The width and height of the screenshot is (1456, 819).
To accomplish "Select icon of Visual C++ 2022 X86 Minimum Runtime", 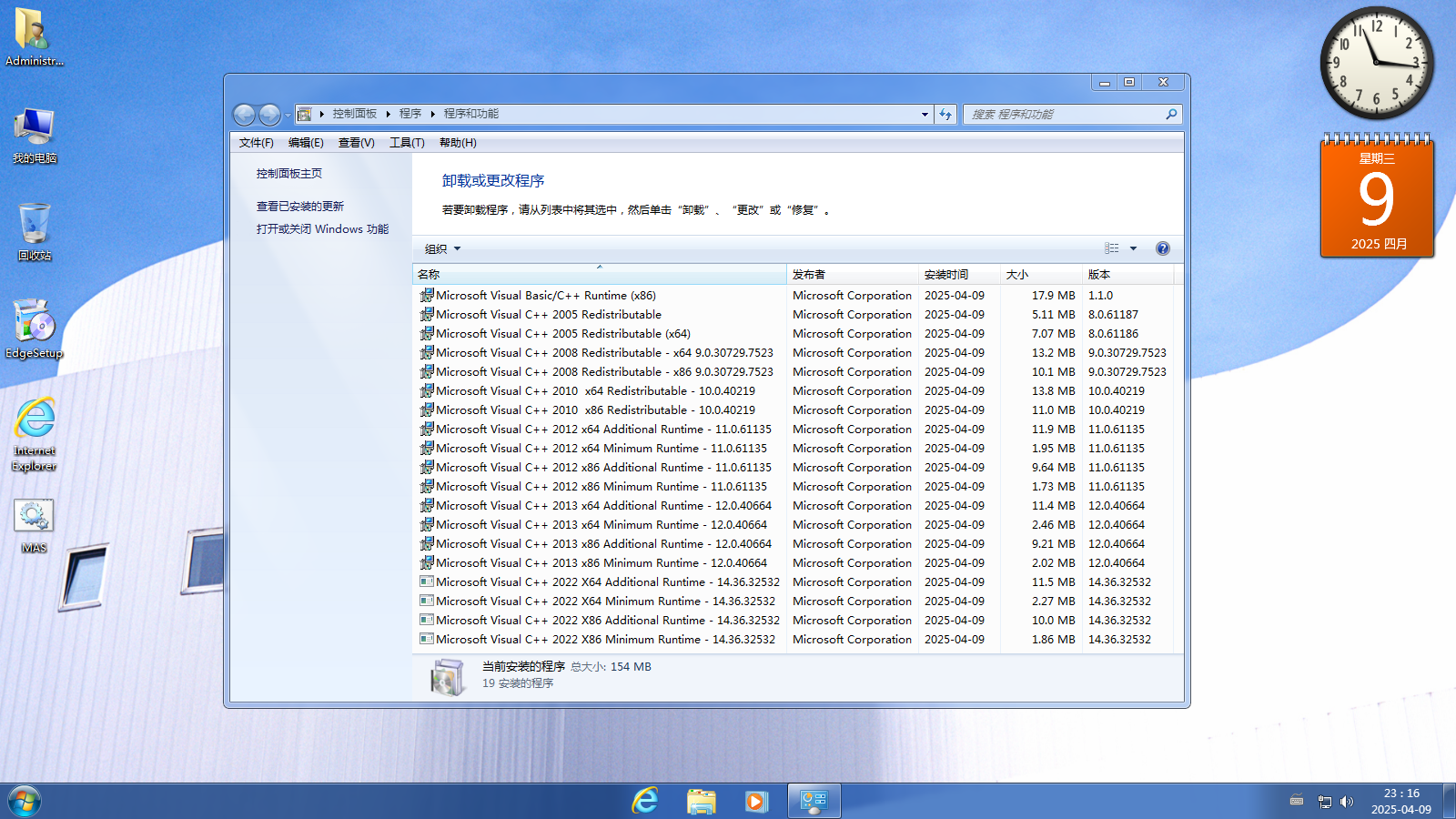I will 427,639.
